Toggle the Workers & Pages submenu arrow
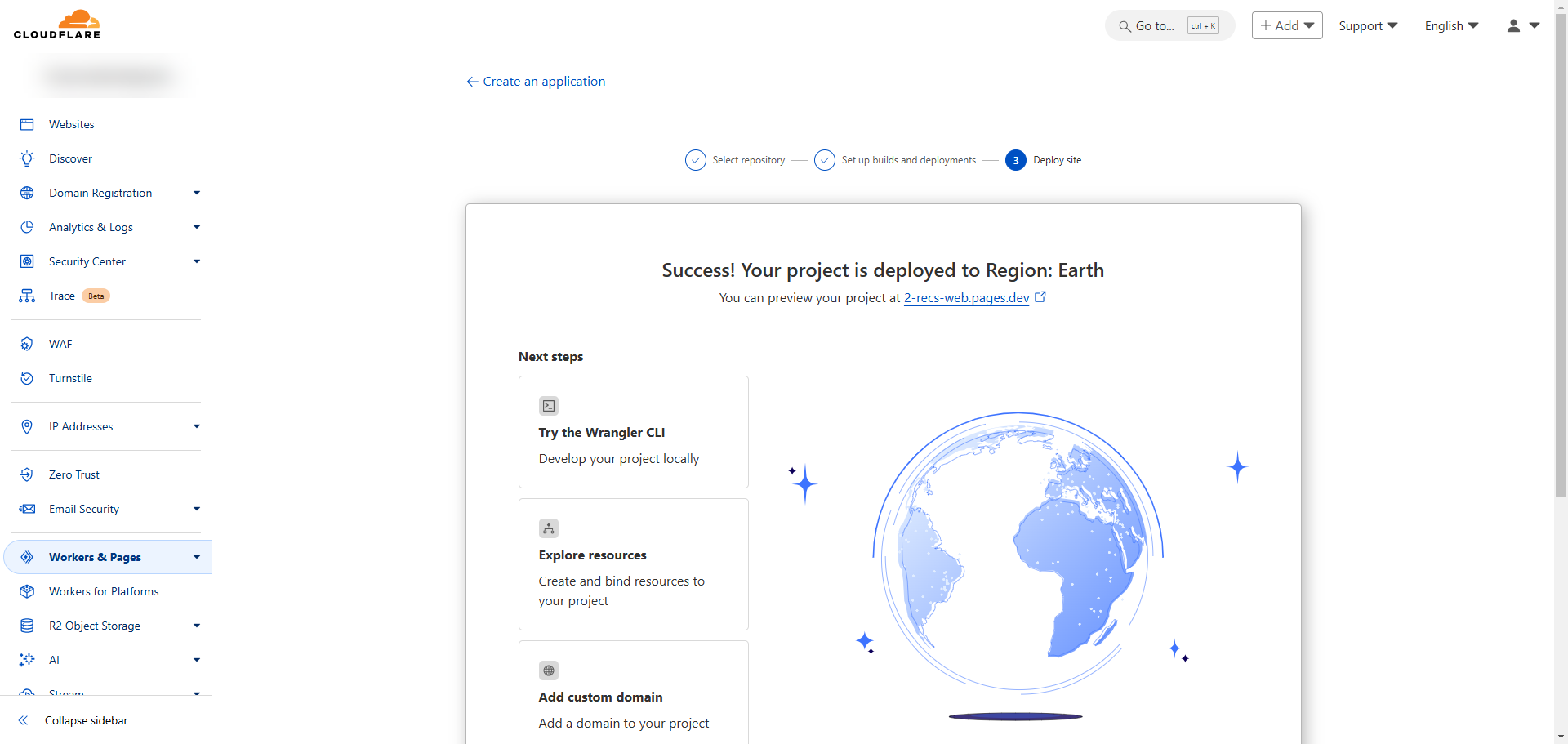Viewport: 1568px width, 744px height. coord(197,557)
